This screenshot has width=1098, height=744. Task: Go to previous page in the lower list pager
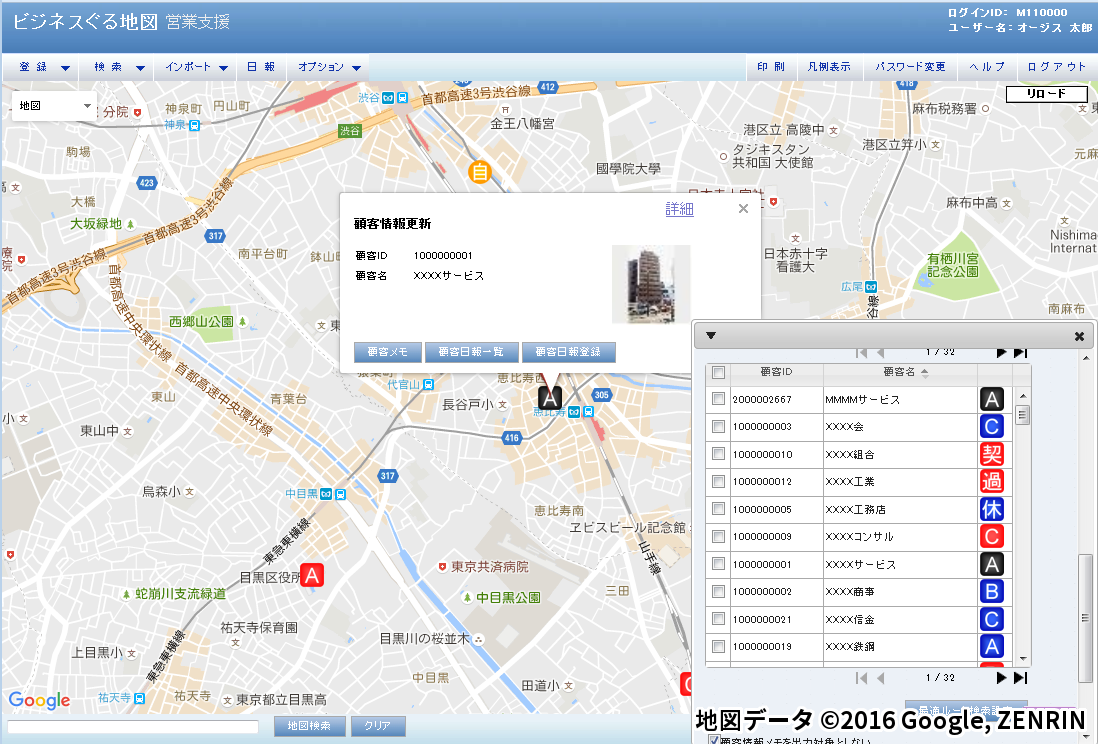coord(880,677)
